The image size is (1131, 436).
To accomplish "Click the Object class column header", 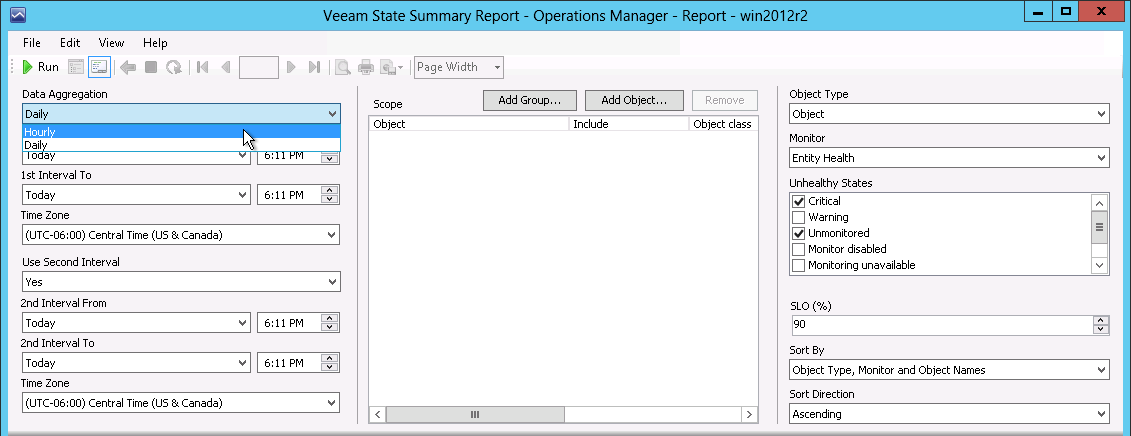I will click(723, 124).
